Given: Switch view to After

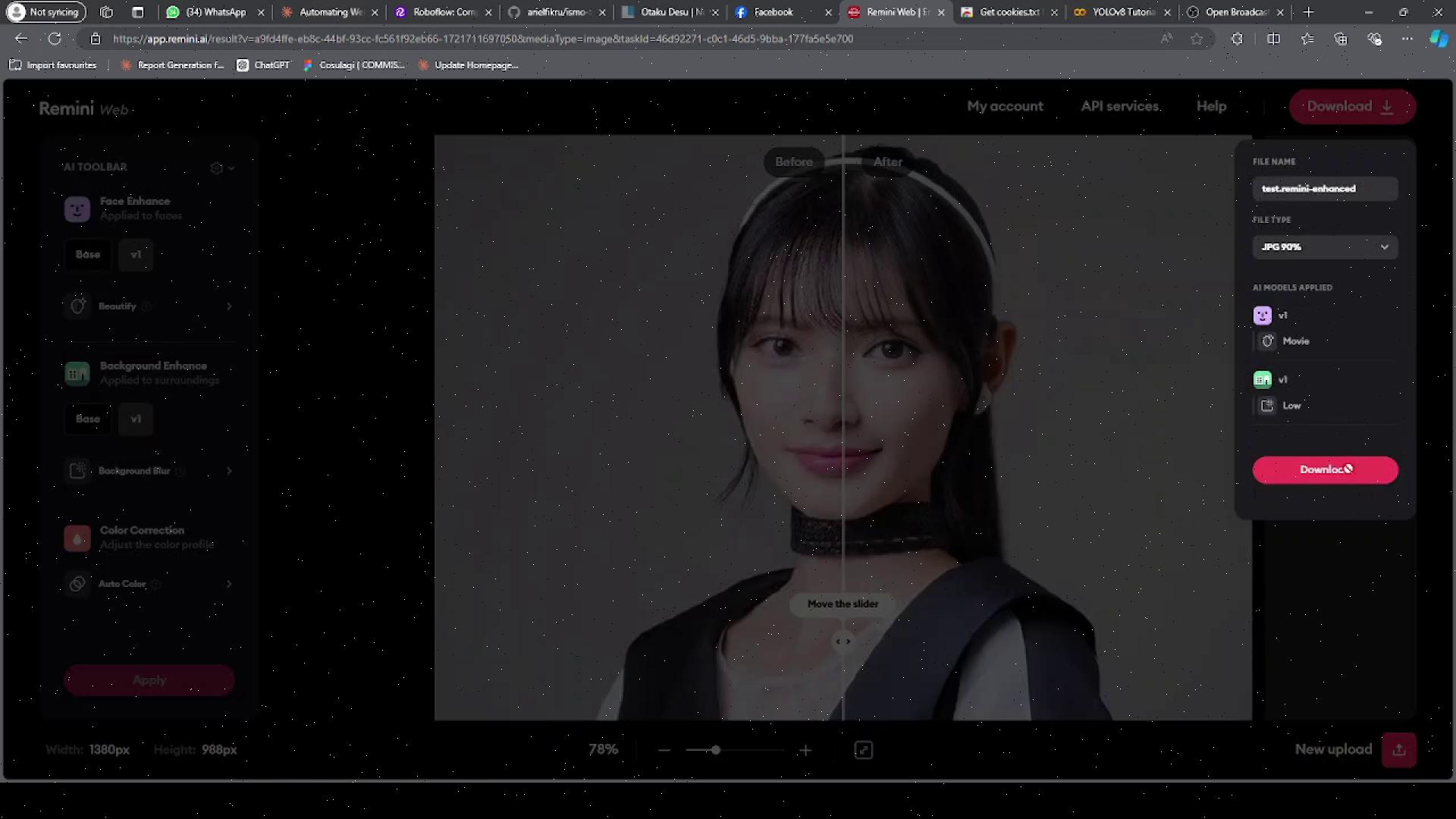Looking at the screenshot, I should pos(887,162).
